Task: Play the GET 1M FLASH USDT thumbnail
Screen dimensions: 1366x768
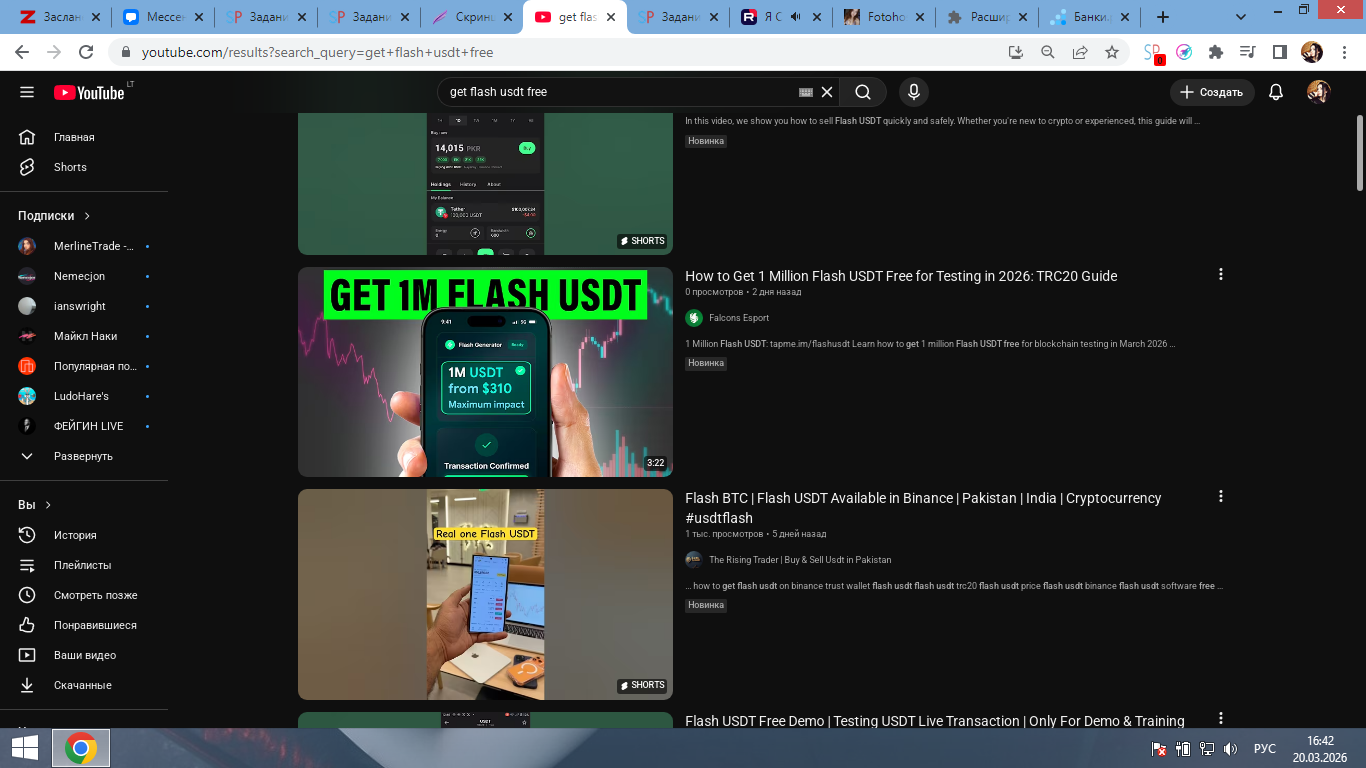Action: pyautogui.click(x=485, y=372)
